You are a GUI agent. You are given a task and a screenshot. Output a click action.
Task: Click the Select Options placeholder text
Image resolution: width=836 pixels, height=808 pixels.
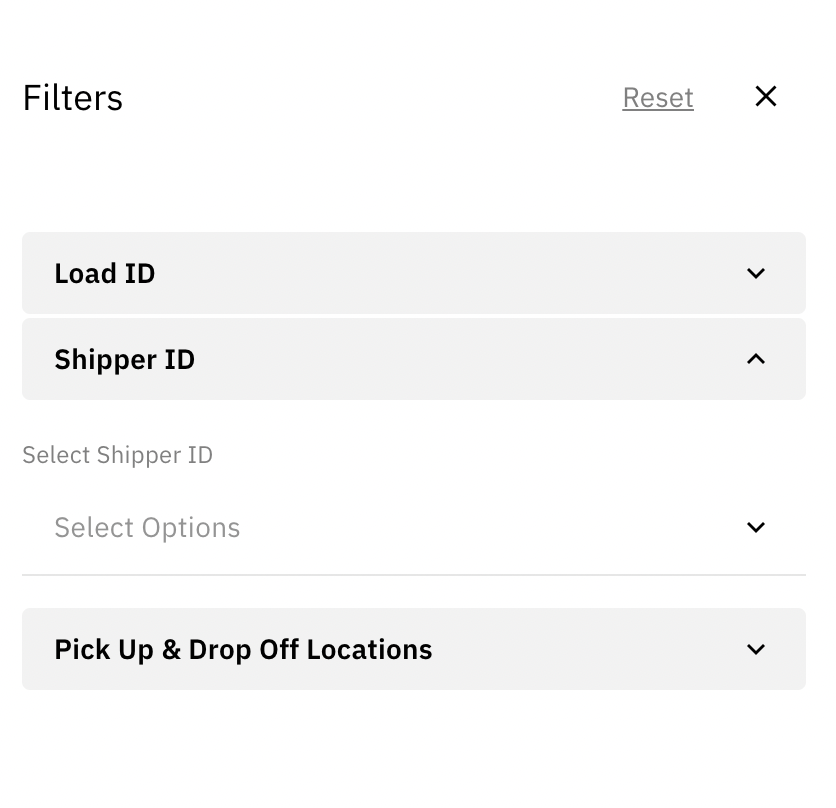[147, 527]
